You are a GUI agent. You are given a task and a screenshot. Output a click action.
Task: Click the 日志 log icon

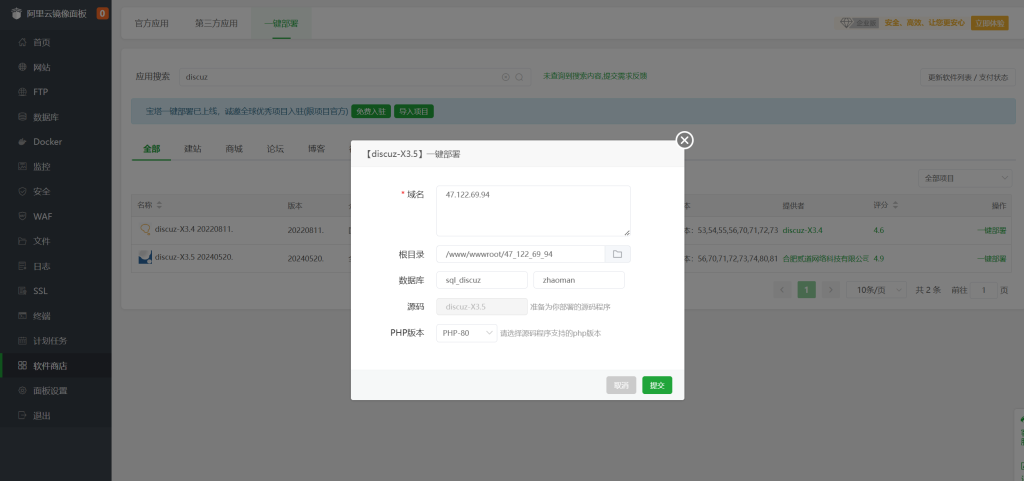(x=22, y=266)
